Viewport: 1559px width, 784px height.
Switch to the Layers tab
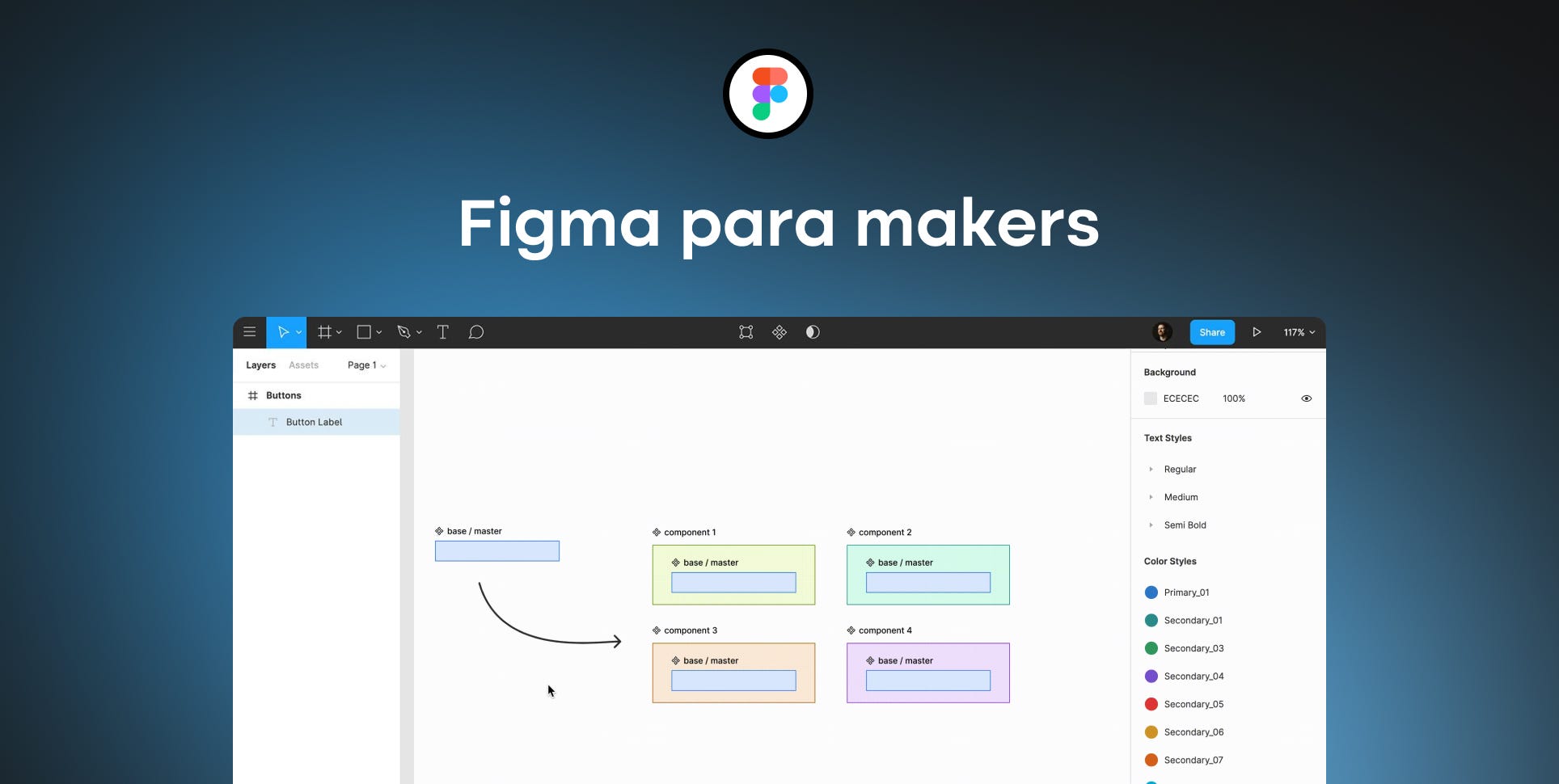coord(260,365)
